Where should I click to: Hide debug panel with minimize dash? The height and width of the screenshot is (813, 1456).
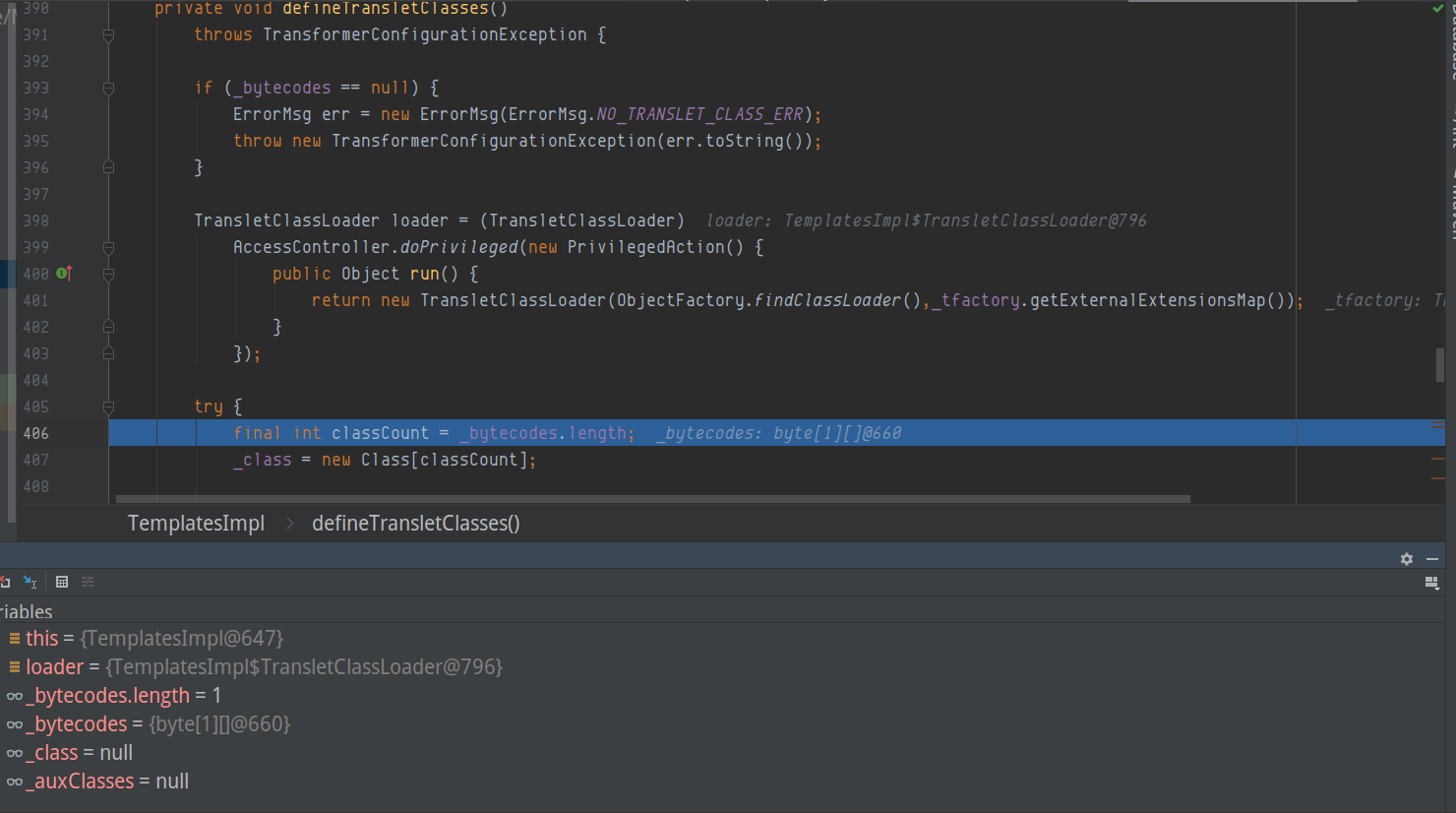pos(1432,559)
